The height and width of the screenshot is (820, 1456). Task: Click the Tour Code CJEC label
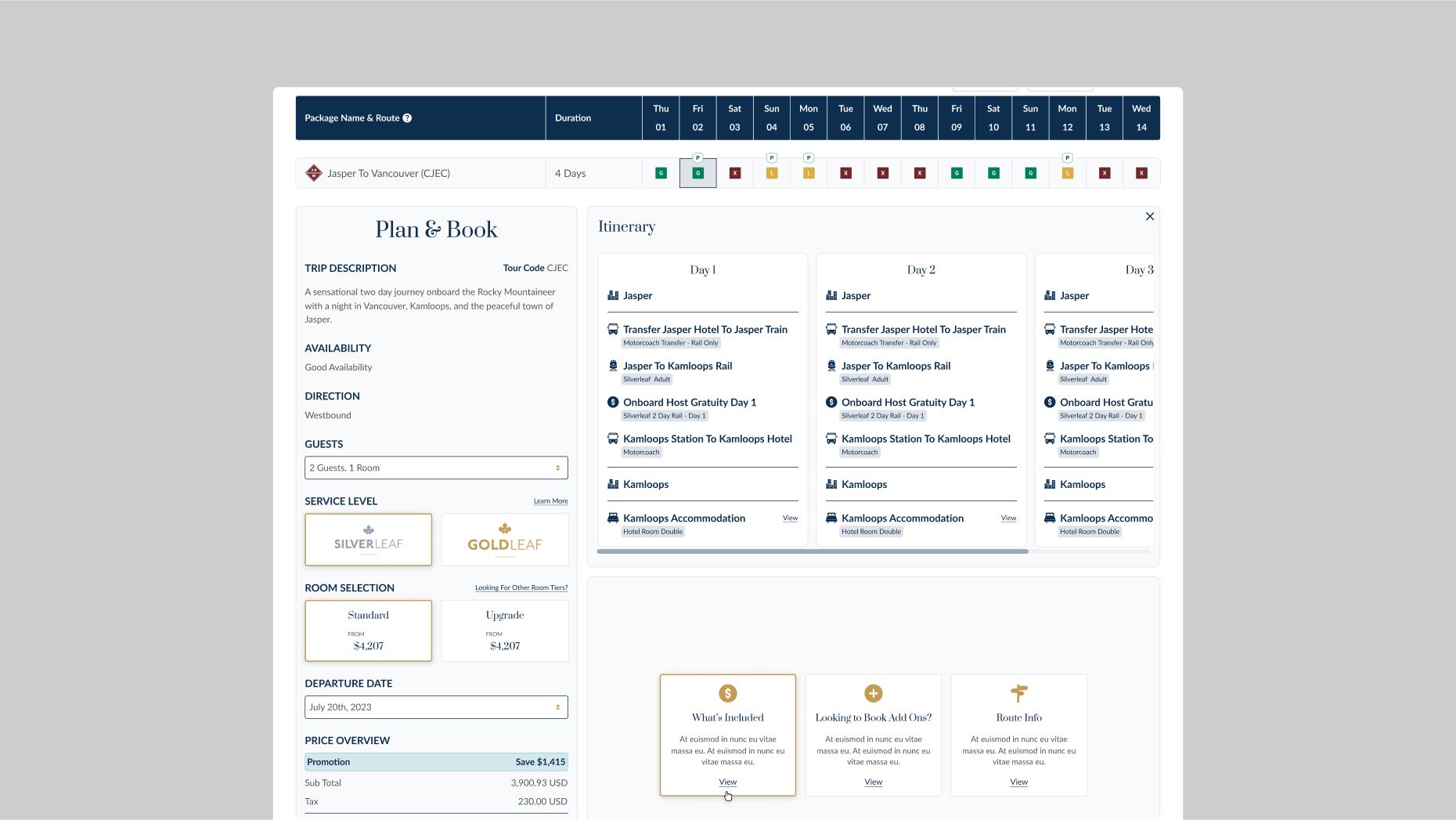pos(535,268)
